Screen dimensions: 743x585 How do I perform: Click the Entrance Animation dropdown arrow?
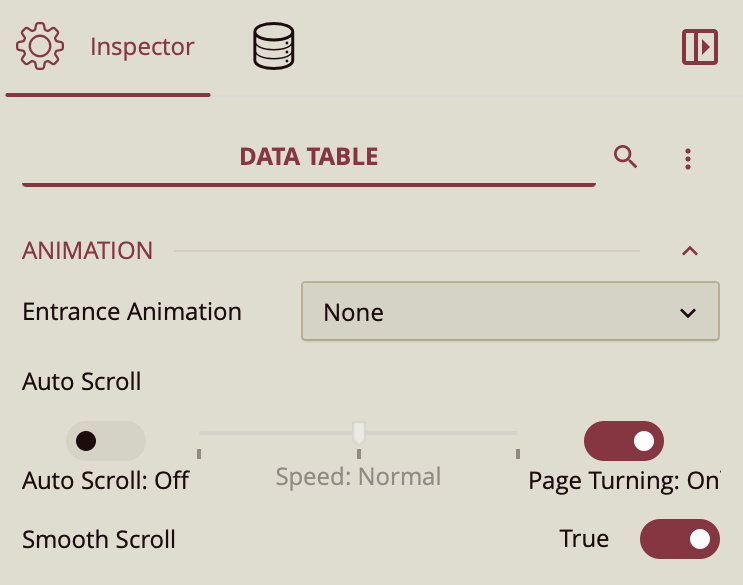(x=688, y=313)
